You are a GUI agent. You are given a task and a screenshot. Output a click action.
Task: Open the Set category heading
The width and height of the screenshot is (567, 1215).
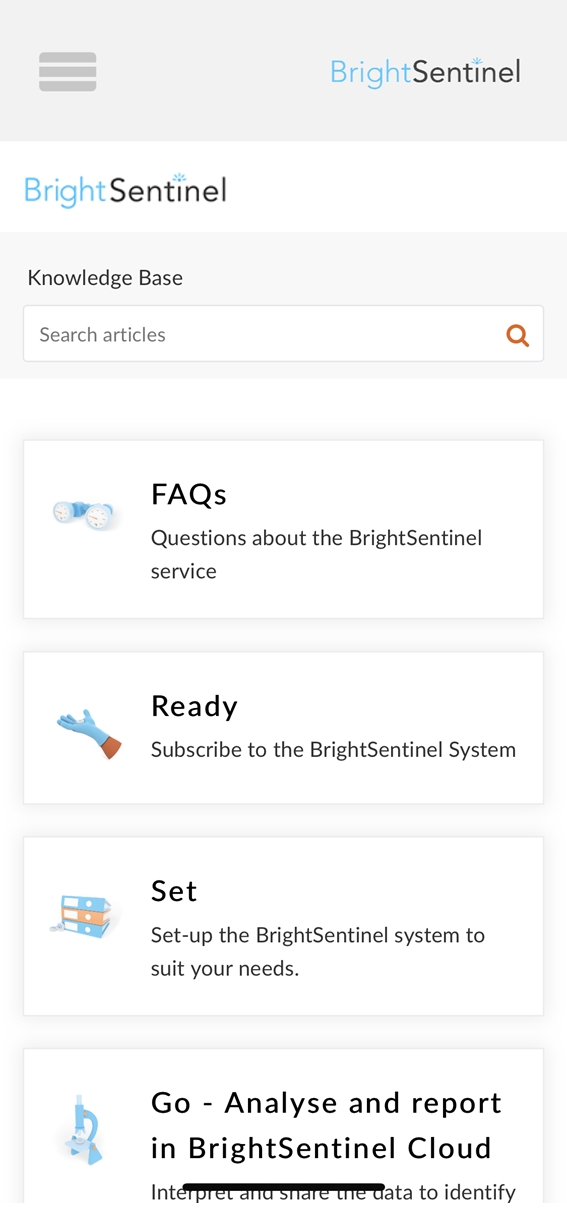(x=174, y=891)
